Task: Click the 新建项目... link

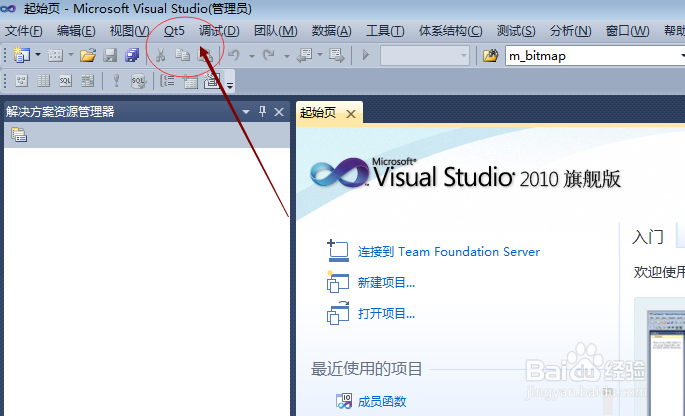Action: pos(386,283)
